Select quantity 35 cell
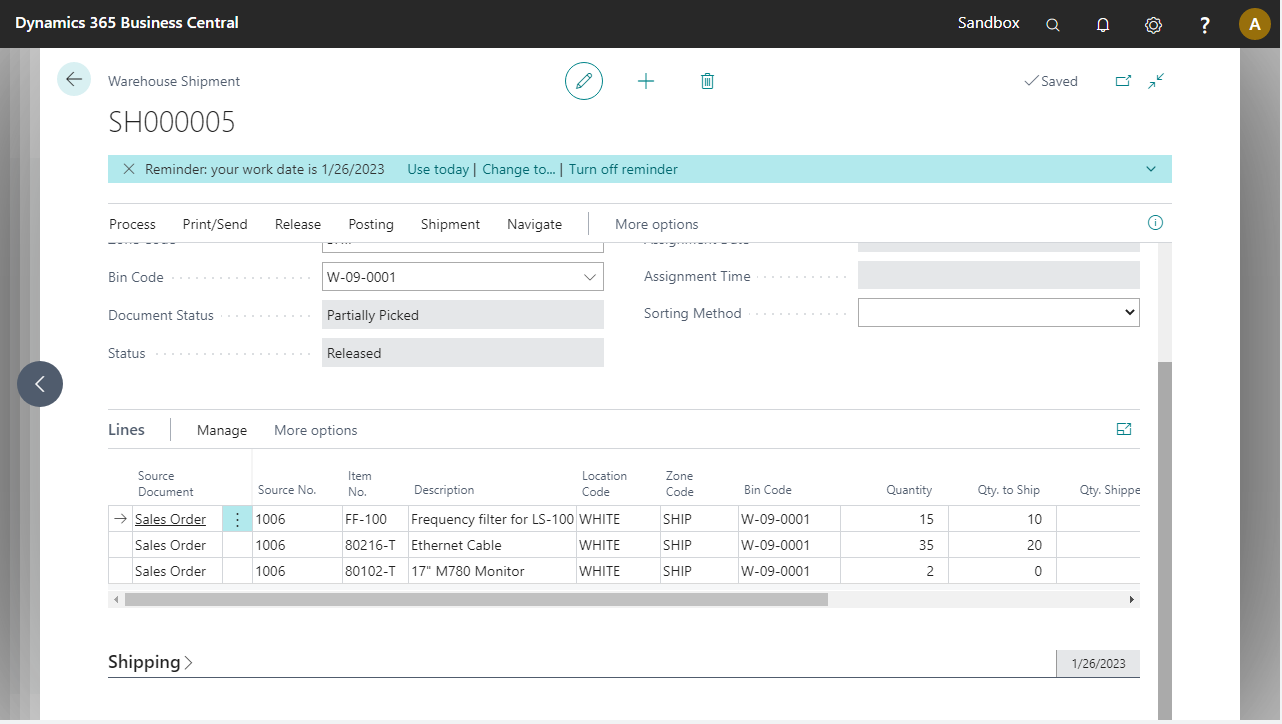 coord(894,545)
